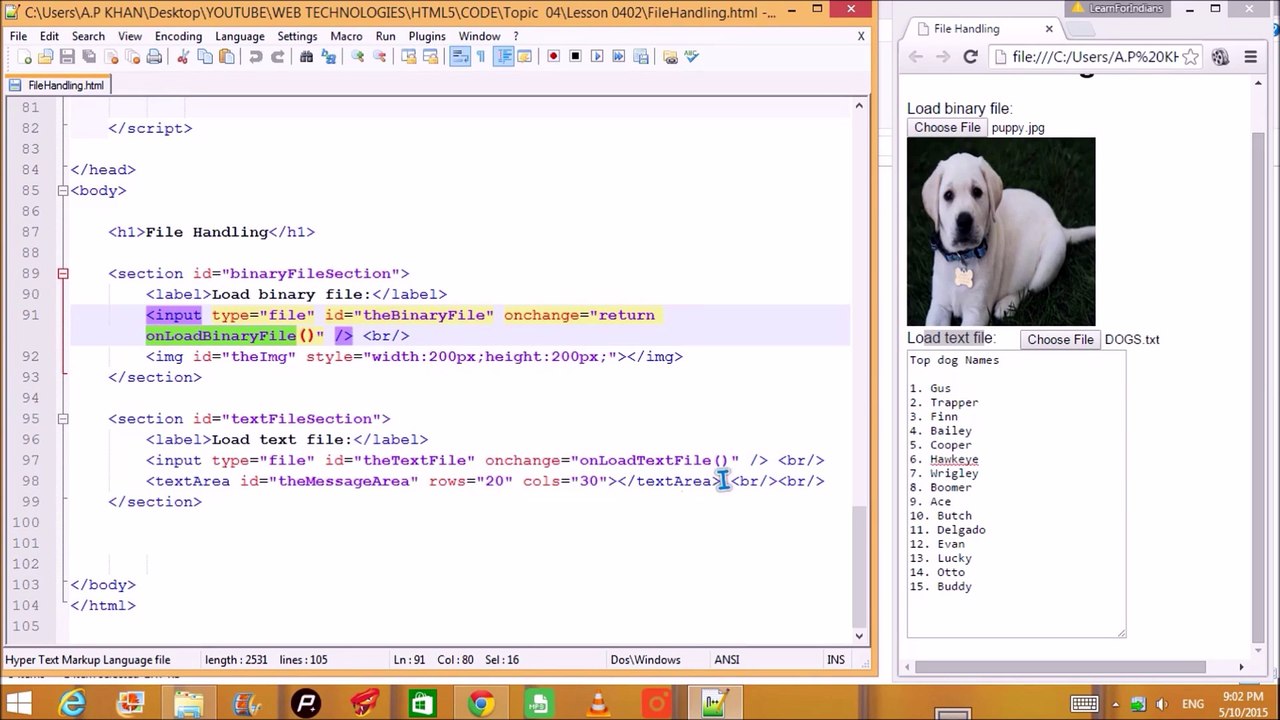Toggle Word wrap toolbar button
Viewport: 1280px width, 720px height.
(x=459, y=57)
